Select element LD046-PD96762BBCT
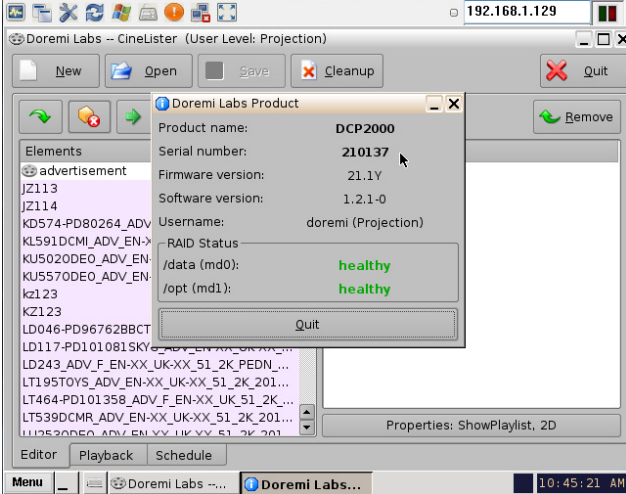The height and width of the screenshot is (494, 626). pos(86,329)
